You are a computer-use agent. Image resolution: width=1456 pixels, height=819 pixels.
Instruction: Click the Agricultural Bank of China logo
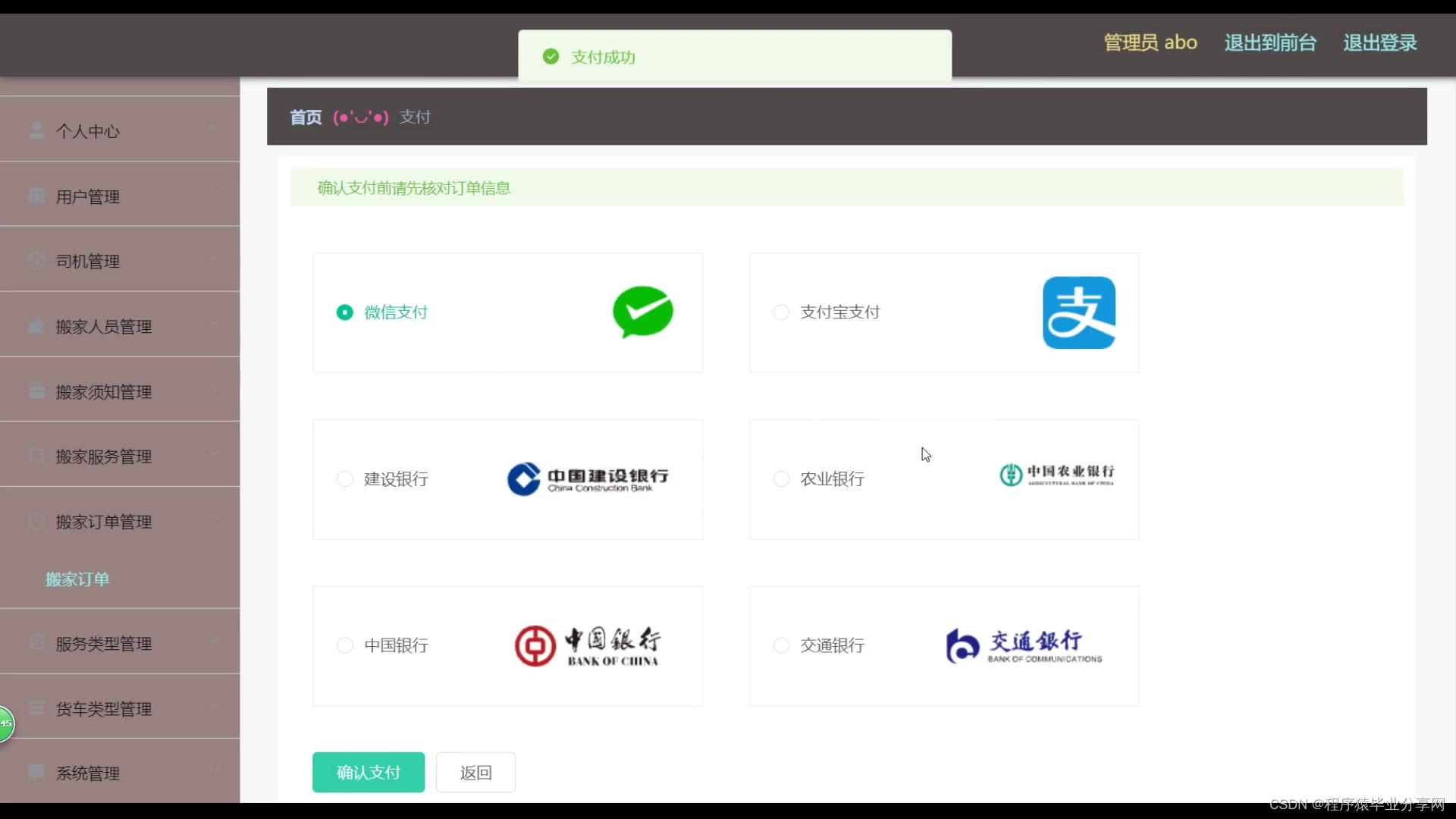[x=1056, y=475]
